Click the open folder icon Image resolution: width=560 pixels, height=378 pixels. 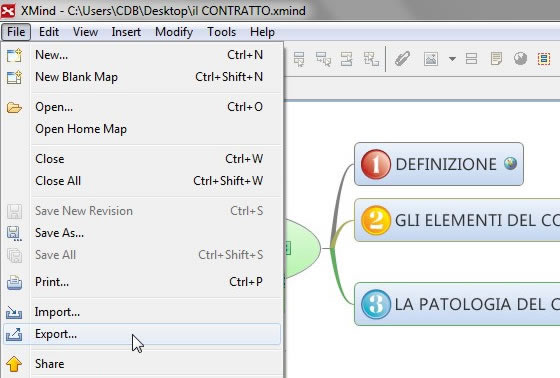[14, 107]
